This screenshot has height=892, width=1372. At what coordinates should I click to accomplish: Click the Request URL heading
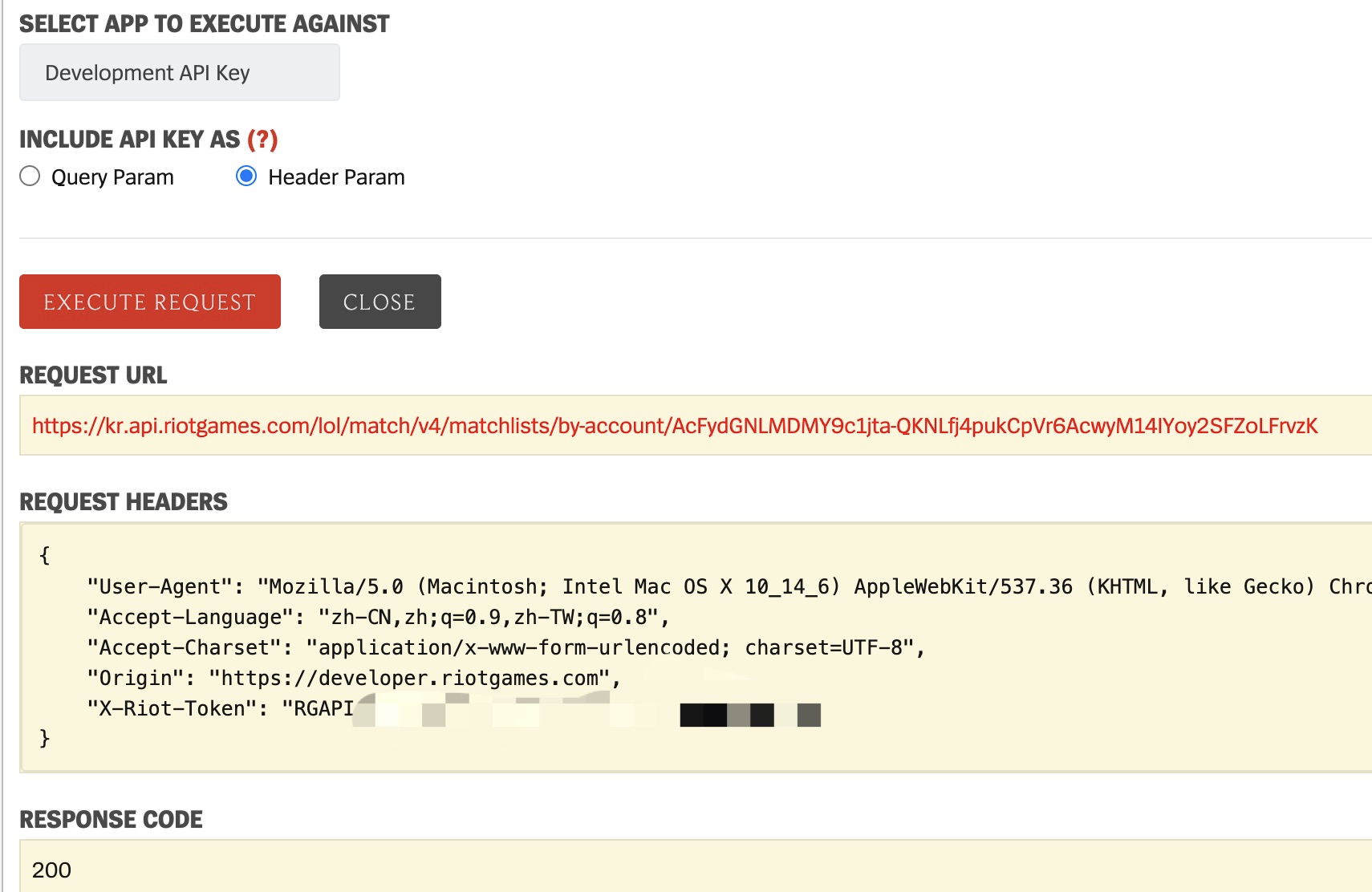pyautogui.click(x=93, y=375)
